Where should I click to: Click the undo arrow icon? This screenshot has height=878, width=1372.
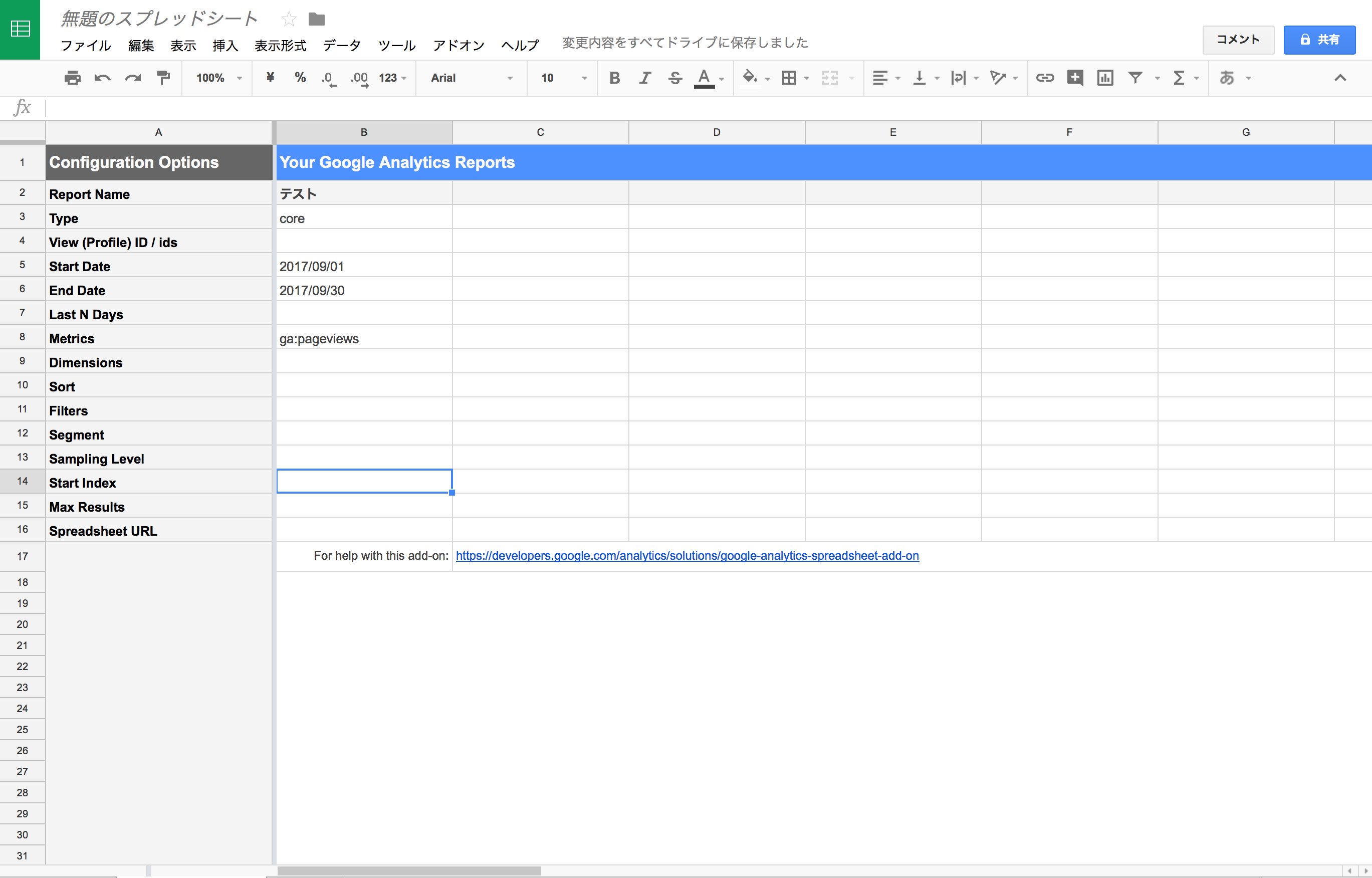[103, 78]
